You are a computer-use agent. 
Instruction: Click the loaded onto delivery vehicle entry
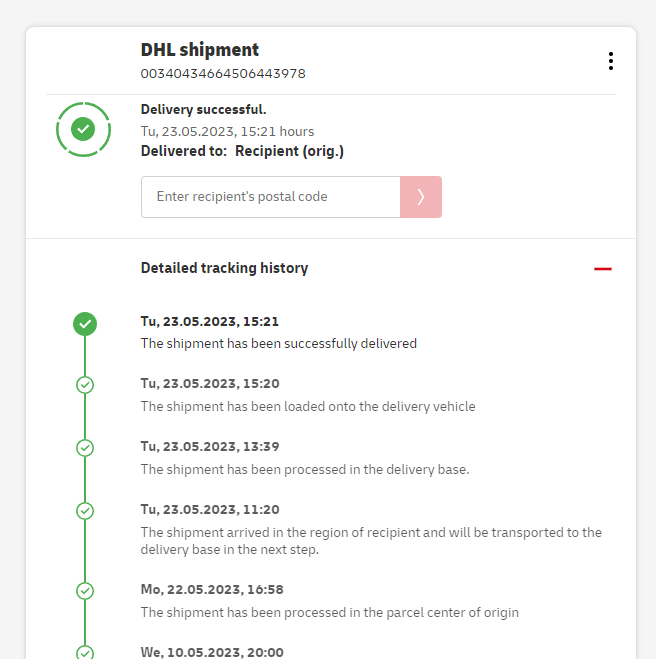click(x=308, y=406)
